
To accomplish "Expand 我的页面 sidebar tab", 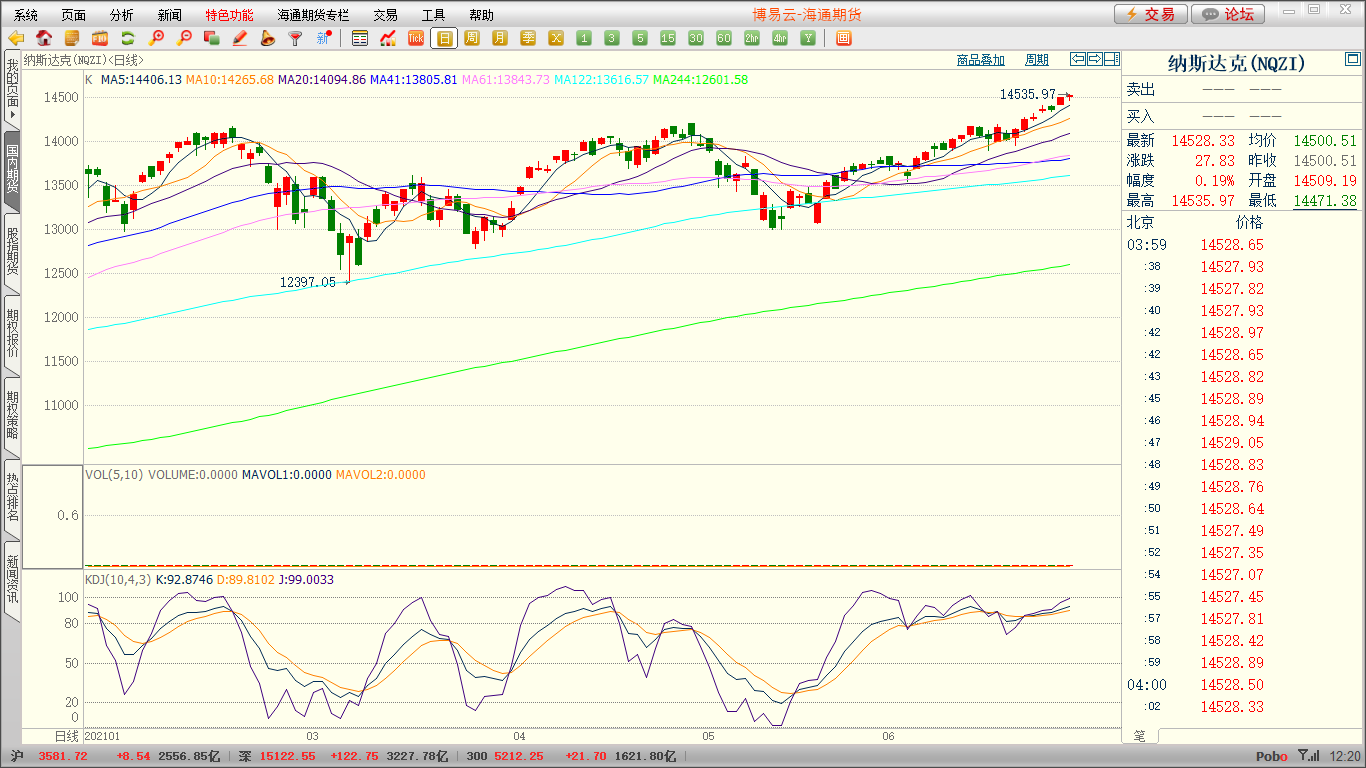I will [x=12, y=90].
